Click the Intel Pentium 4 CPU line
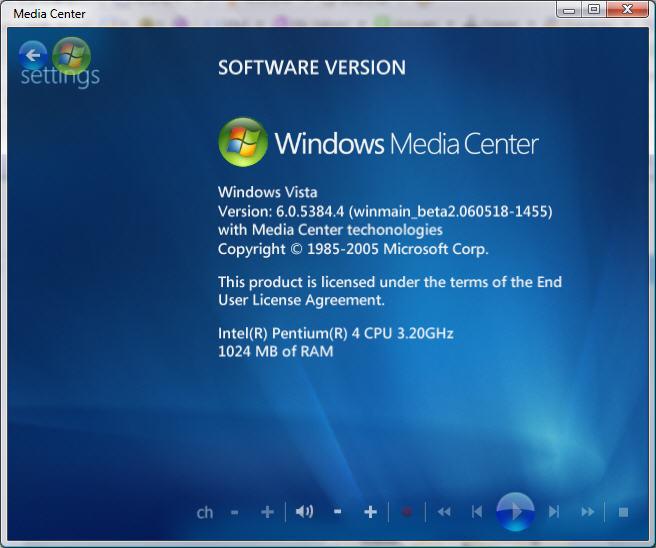 [x=336, y=333]
